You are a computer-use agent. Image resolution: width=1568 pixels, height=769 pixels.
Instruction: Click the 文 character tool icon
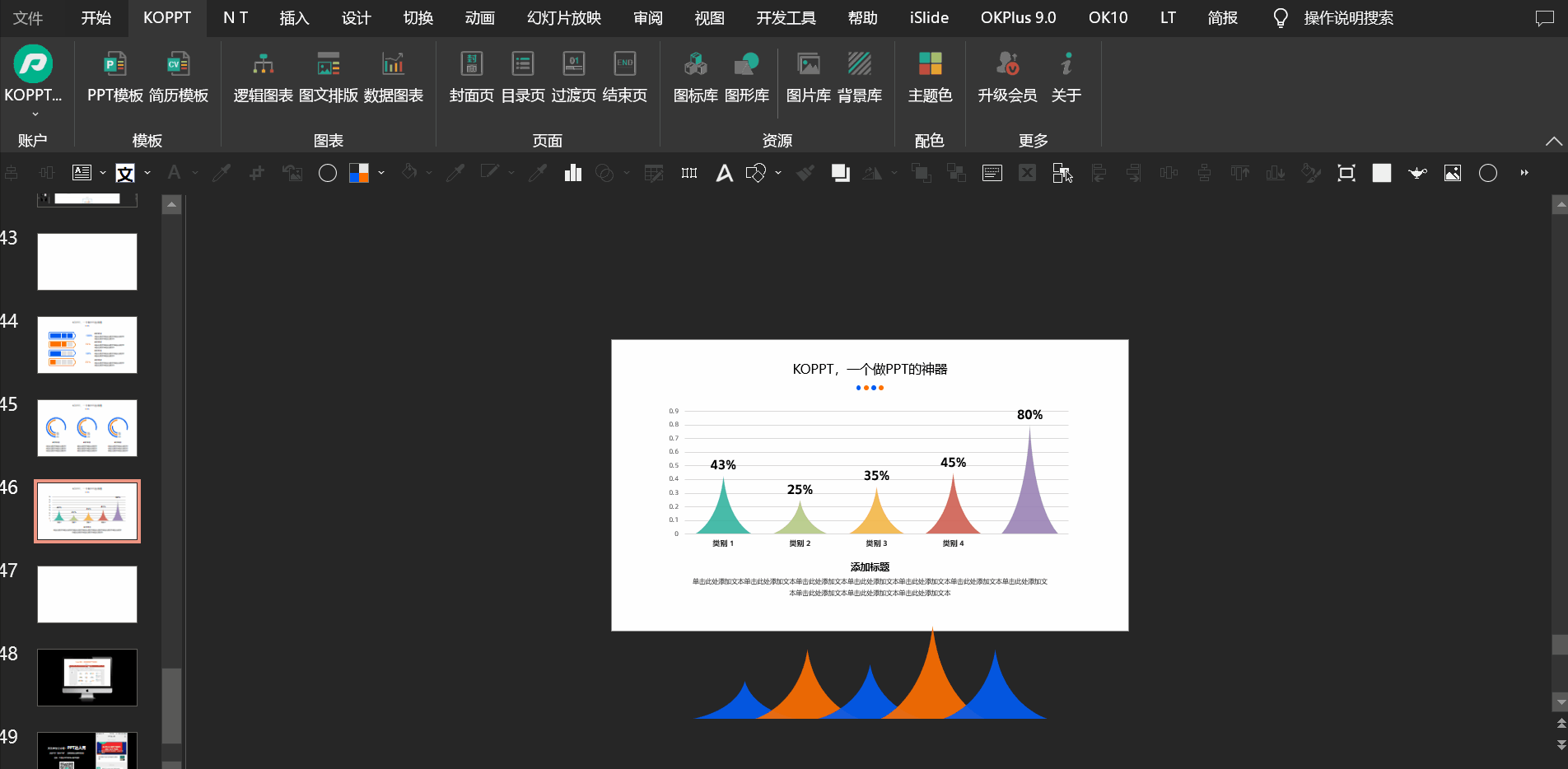(125, 173)
